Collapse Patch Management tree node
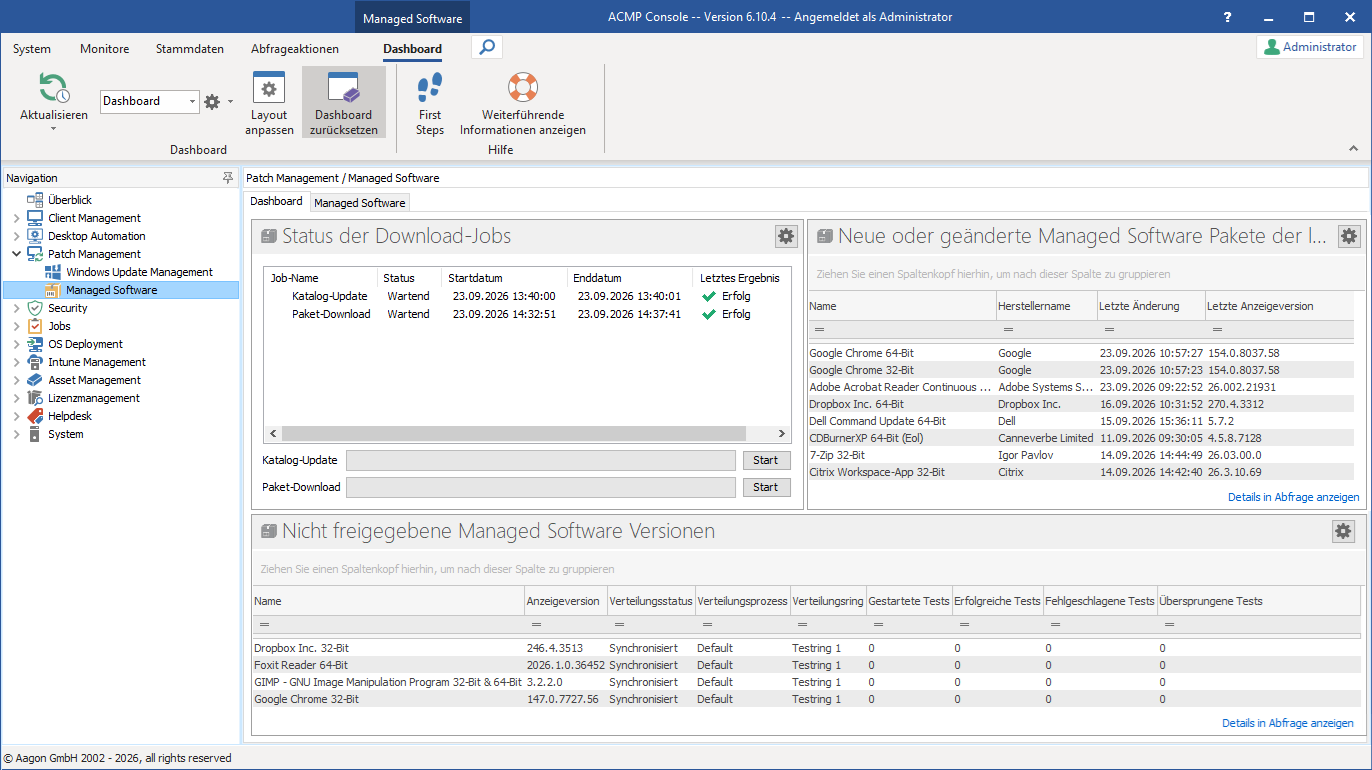Viewport: 1372px width, 770px height. pyautogui.click(x=16, y=254)
